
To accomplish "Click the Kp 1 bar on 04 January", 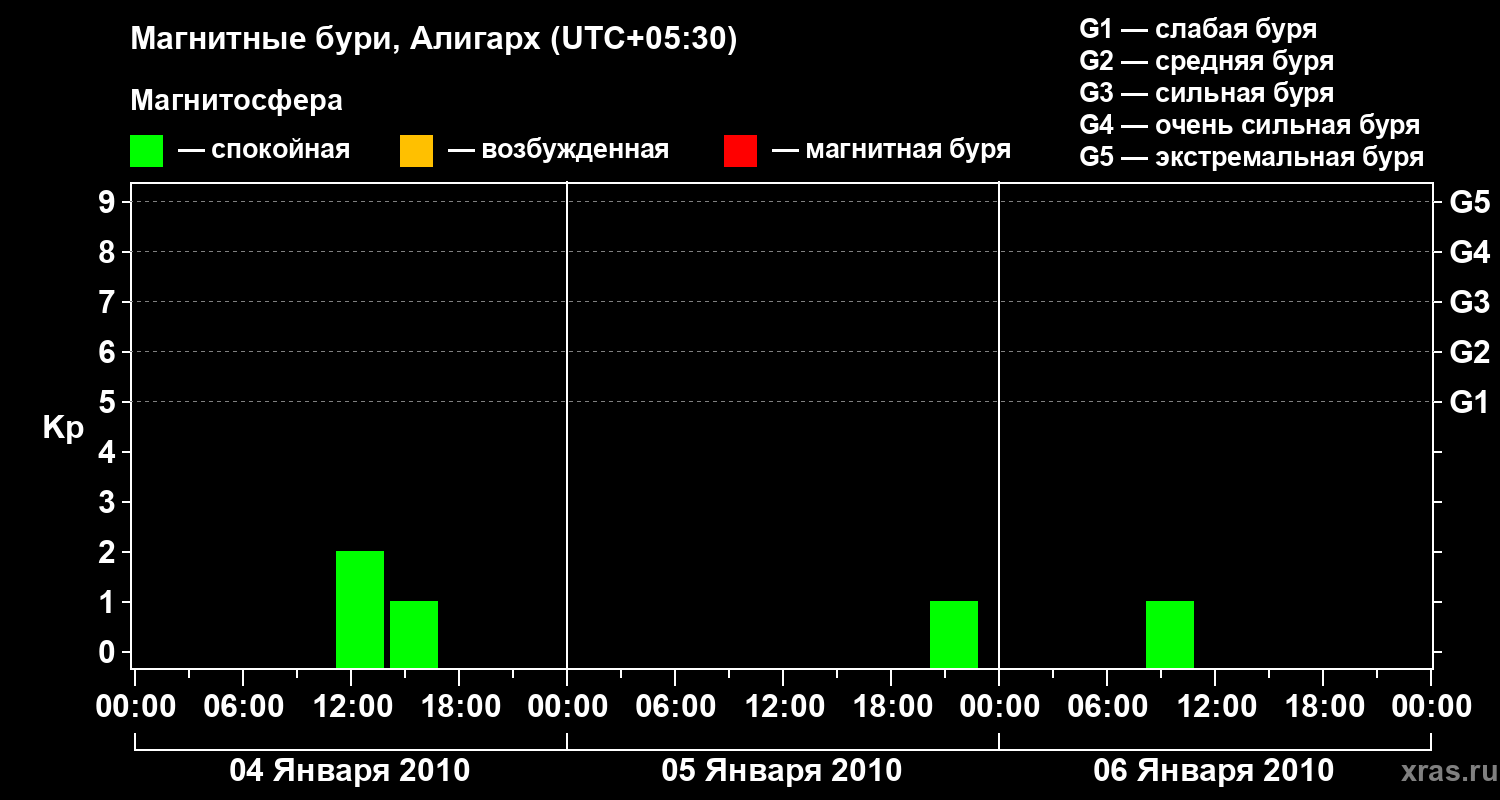I will click(x=414, y=634).
